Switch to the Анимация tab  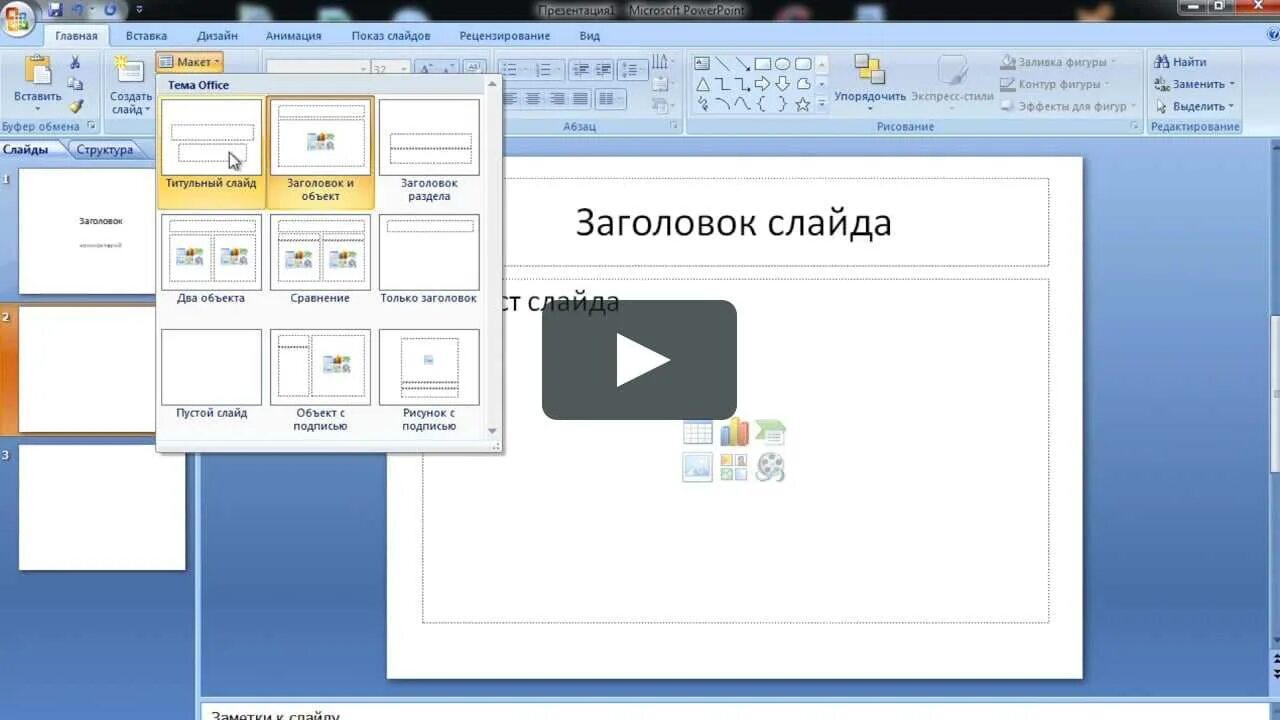coord(293,36)
